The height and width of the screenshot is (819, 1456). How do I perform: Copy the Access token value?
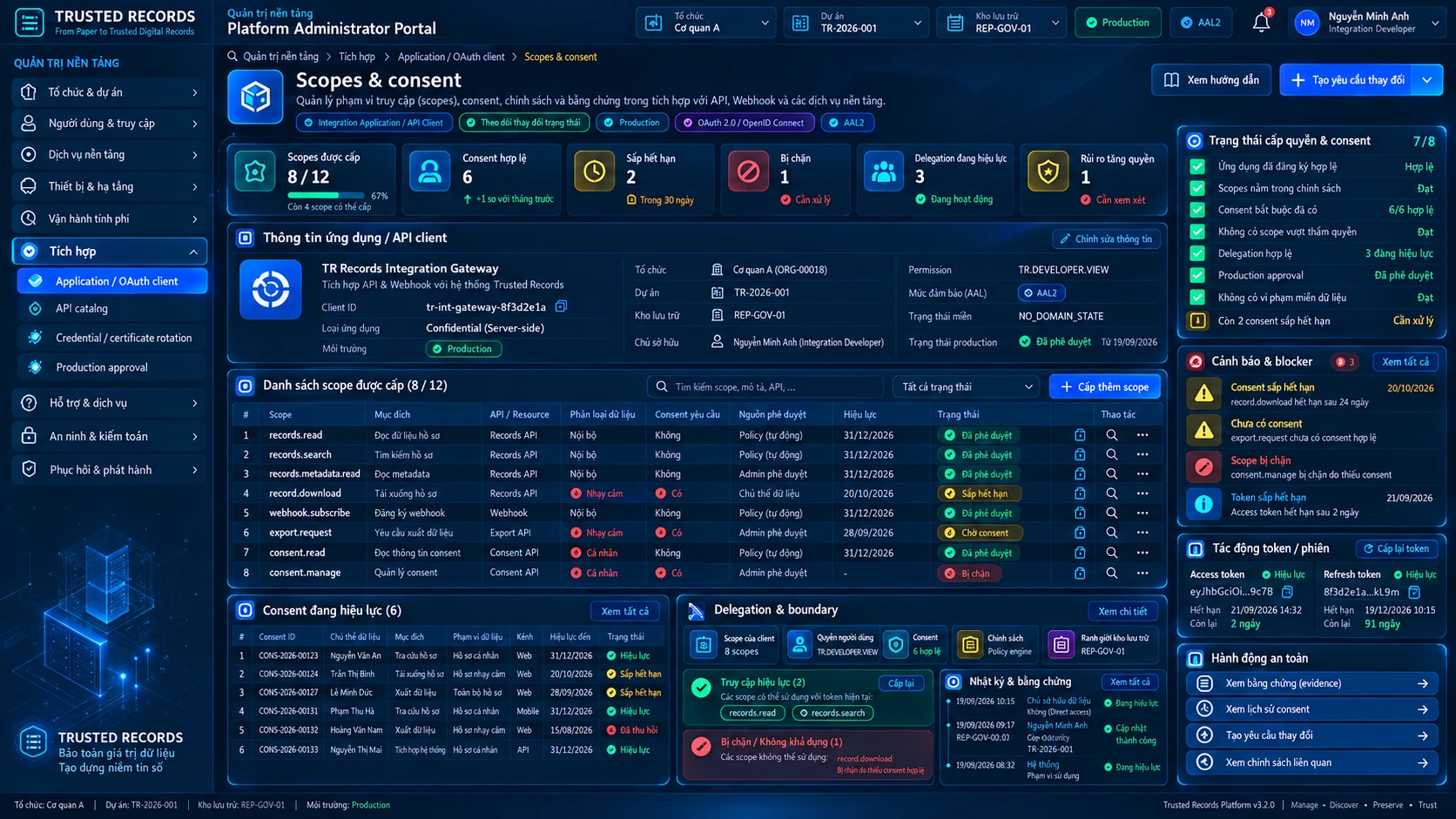tap(1288, 592)
